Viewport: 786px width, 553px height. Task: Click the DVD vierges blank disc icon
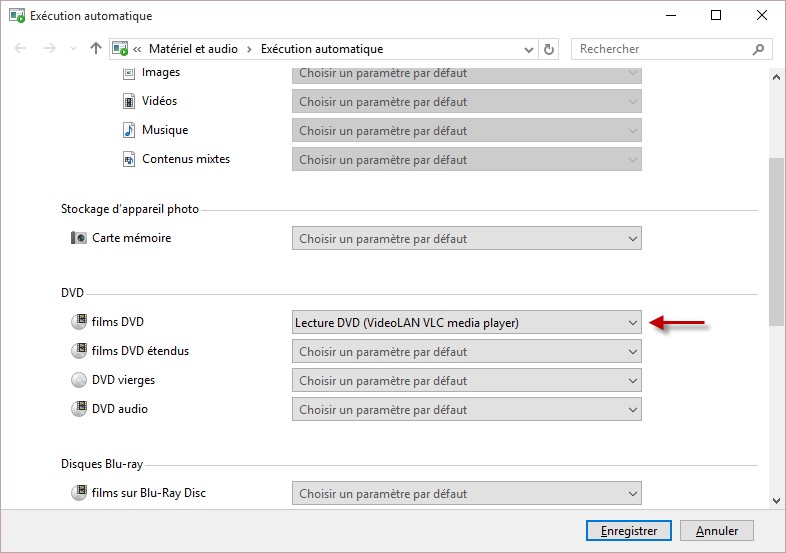click(x=79, y=380)
